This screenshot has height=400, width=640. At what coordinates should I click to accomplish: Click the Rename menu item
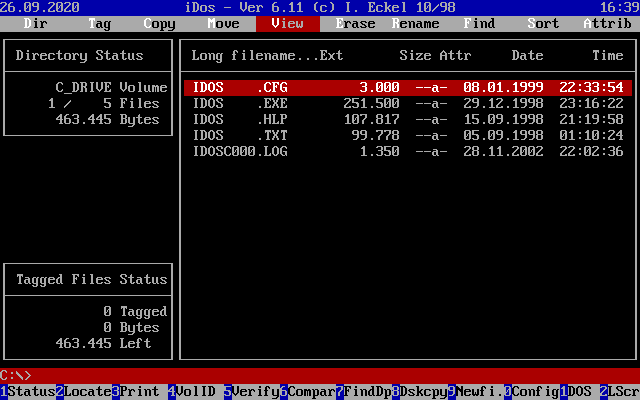pos(415,23)
